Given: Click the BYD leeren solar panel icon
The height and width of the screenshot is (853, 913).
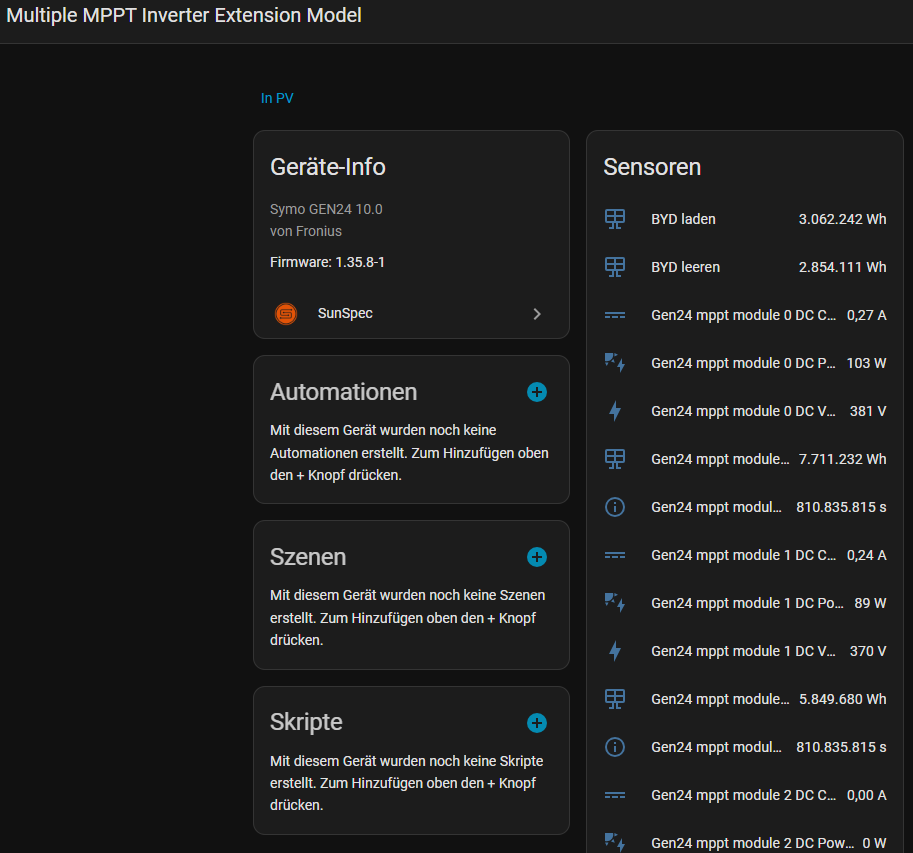Looking at the screenshot, I should [615, 267].
